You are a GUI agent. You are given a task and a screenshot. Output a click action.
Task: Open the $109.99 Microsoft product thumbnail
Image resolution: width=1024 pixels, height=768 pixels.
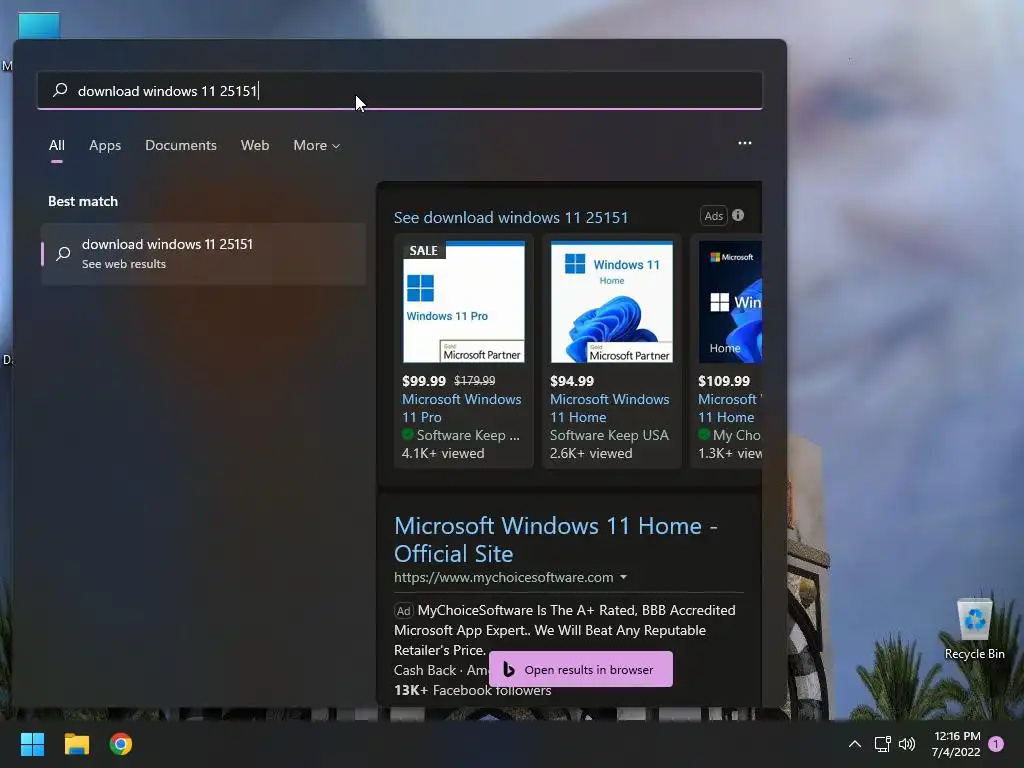click(x=730, y=302)
